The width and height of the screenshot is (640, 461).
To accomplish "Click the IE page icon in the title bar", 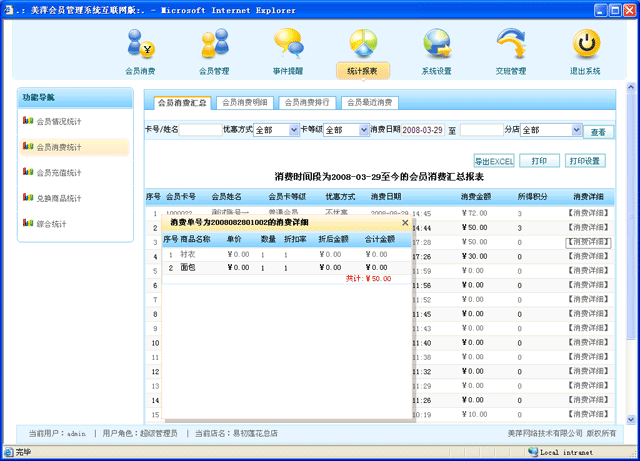I will tap(9, 10).
